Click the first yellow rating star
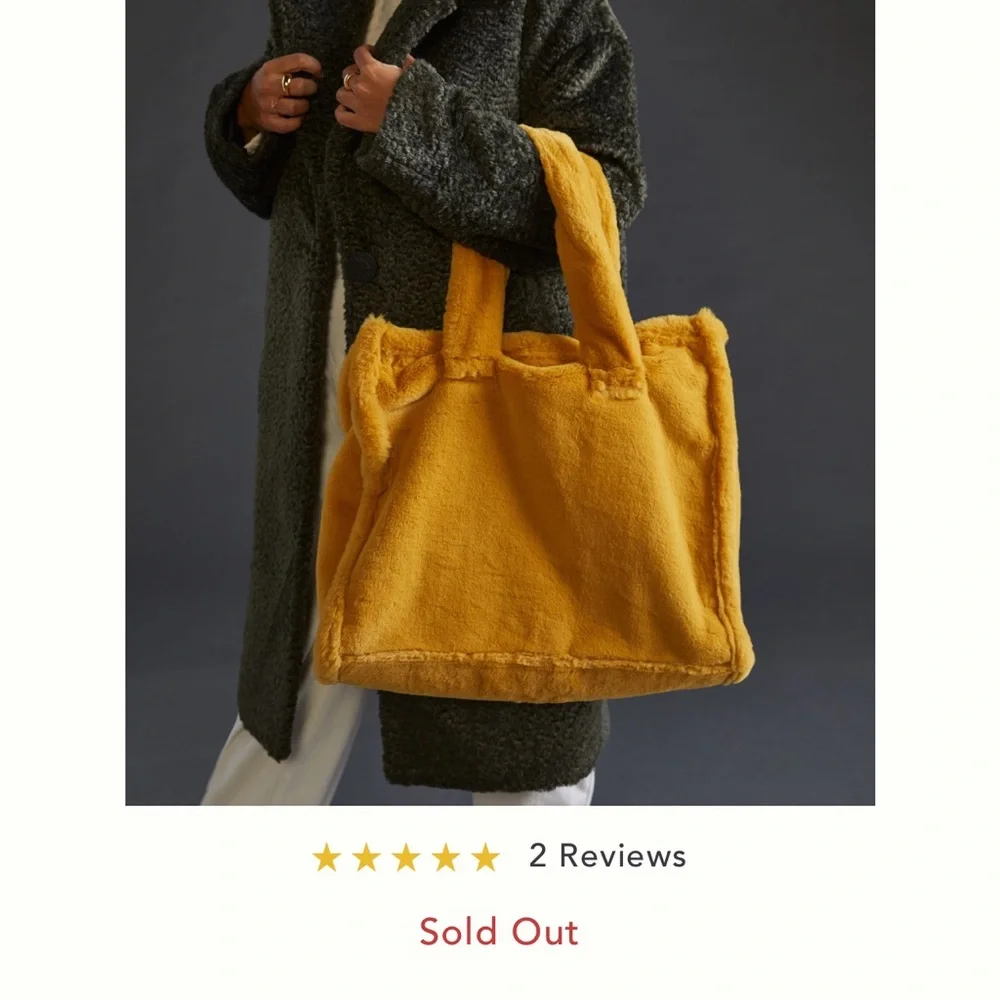 point(326,857)
